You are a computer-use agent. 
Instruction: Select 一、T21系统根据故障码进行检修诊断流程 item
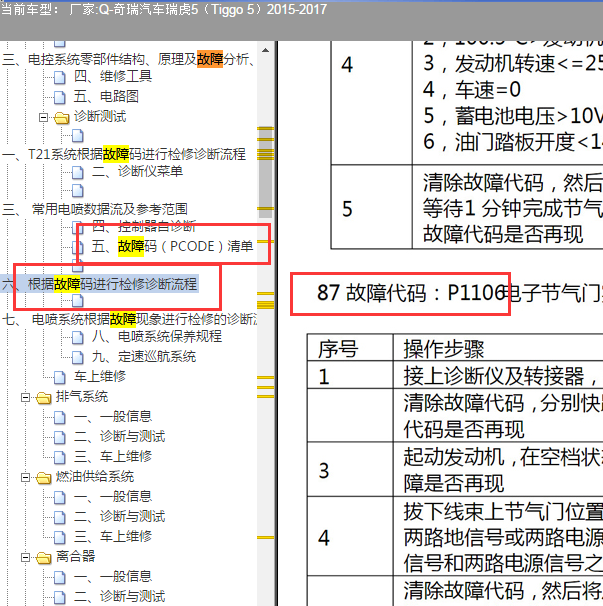click(x=124, y=154)
